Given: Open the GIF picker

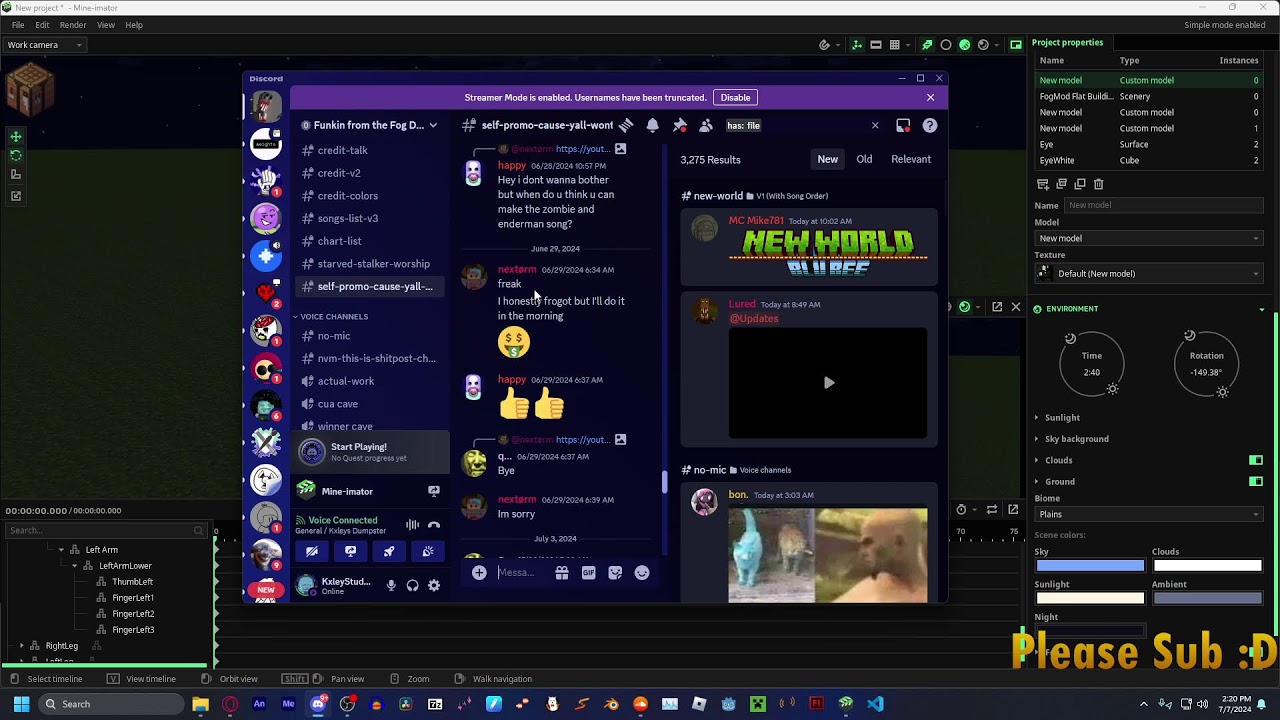Looking at the screenshot, I should click(x=588, y=573).
